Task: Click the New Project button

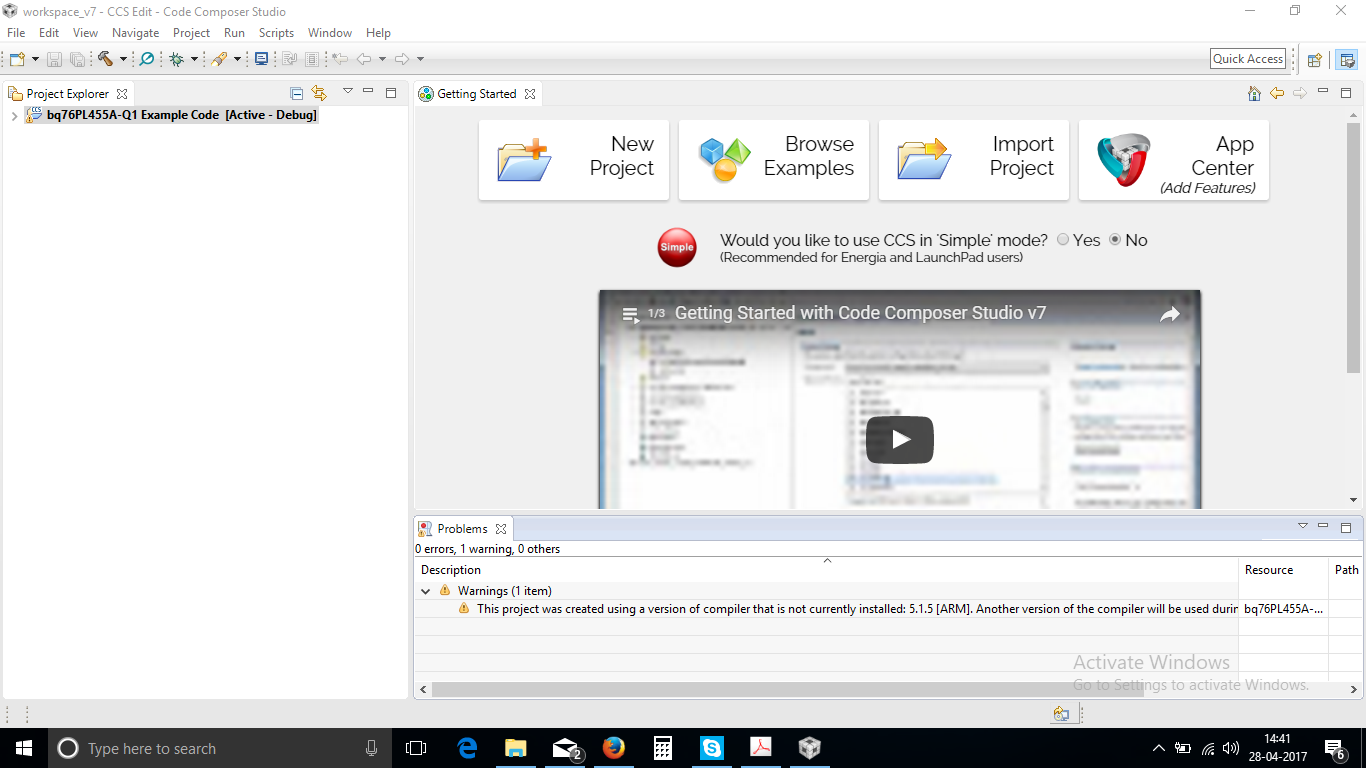Action: point(574,160)
